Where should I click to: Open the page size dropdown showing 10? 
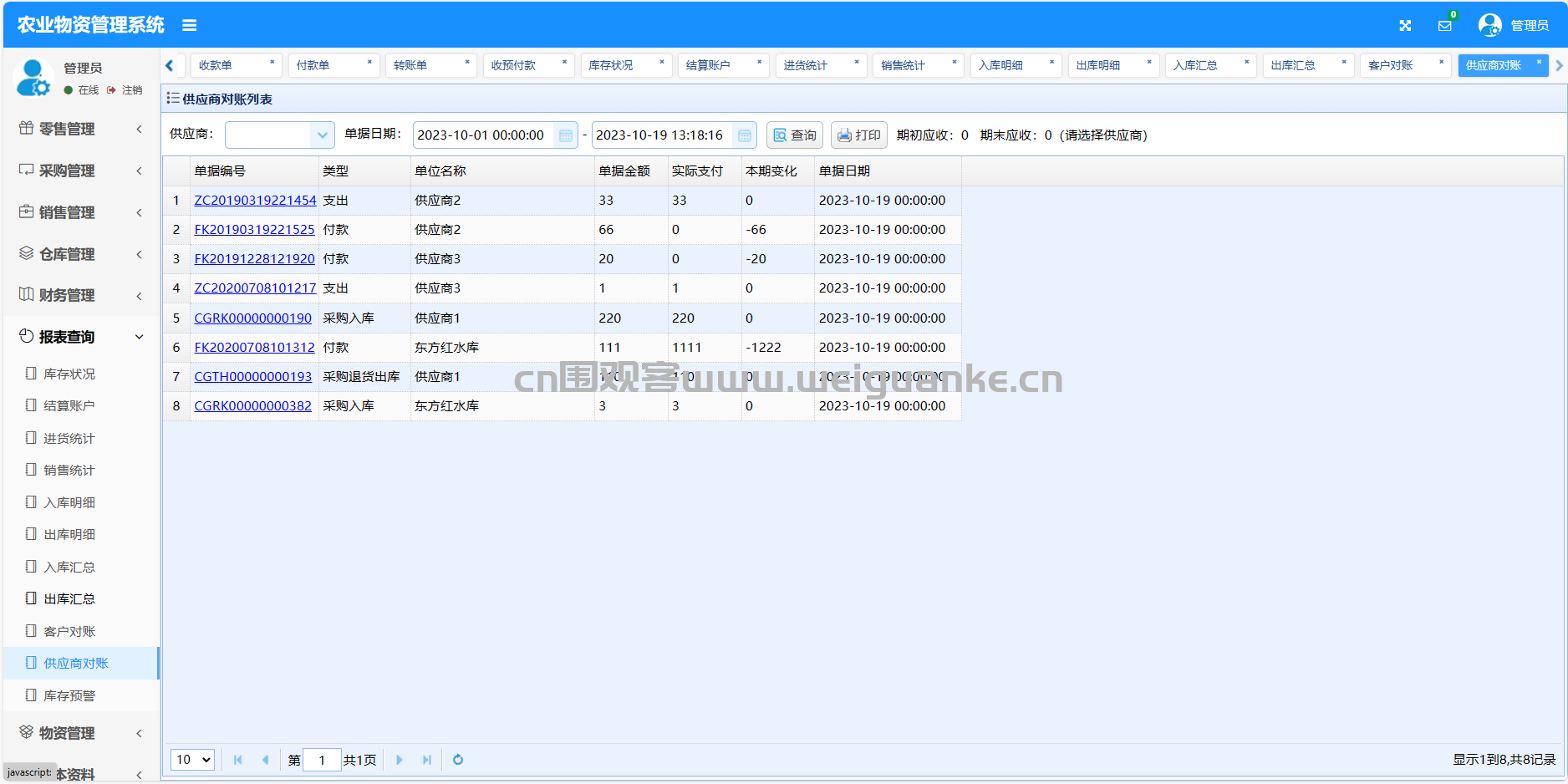click(x=193, y=760)
